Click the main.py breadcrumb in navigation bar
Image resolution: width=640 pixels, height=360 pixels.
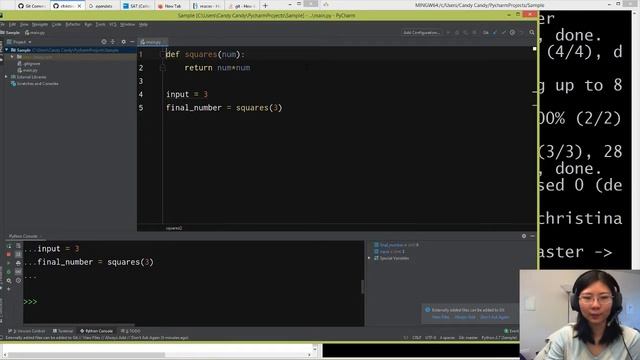[35, 33]
